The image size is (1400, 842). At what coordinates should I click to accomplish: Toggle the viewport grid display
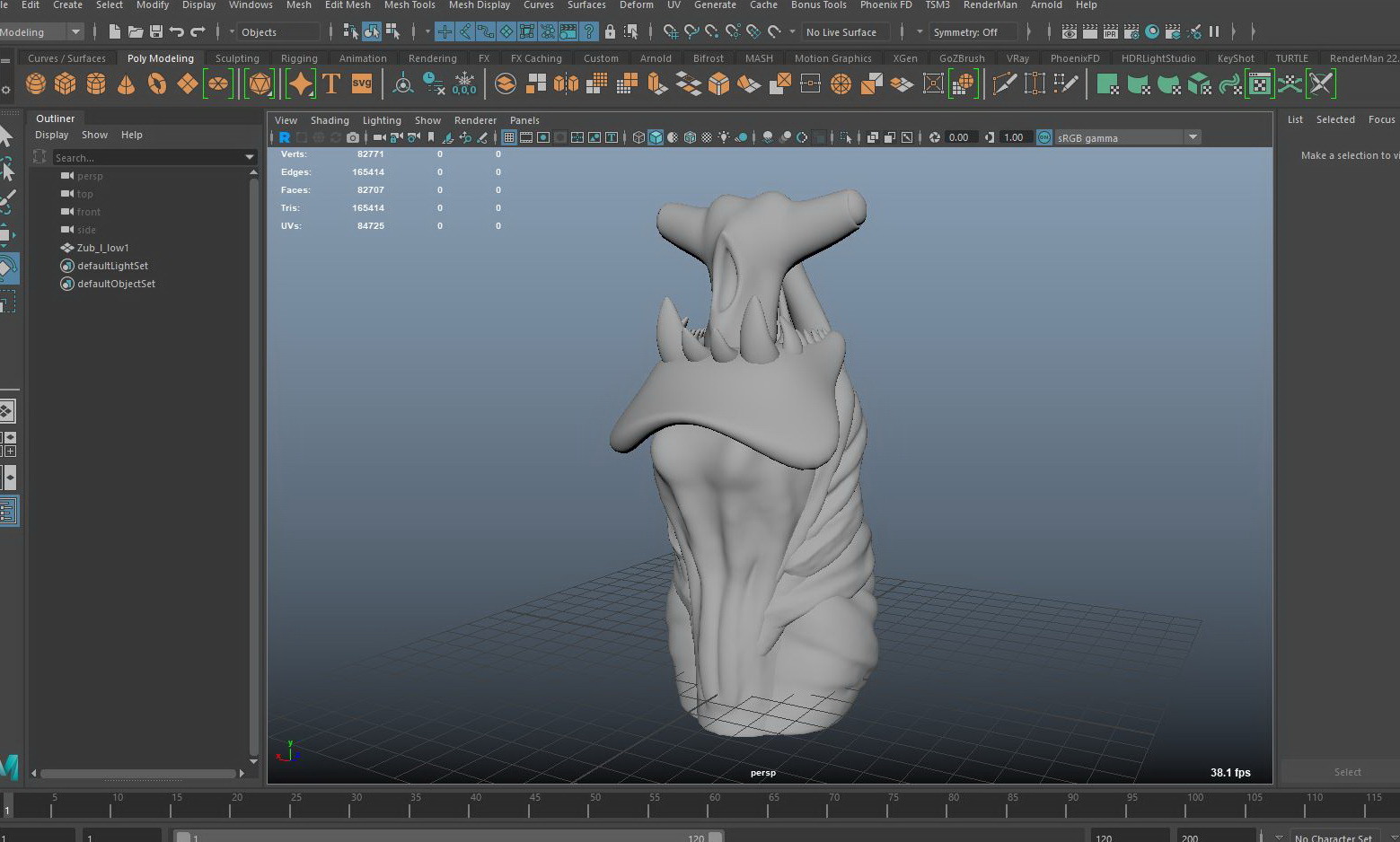point(509,137)
